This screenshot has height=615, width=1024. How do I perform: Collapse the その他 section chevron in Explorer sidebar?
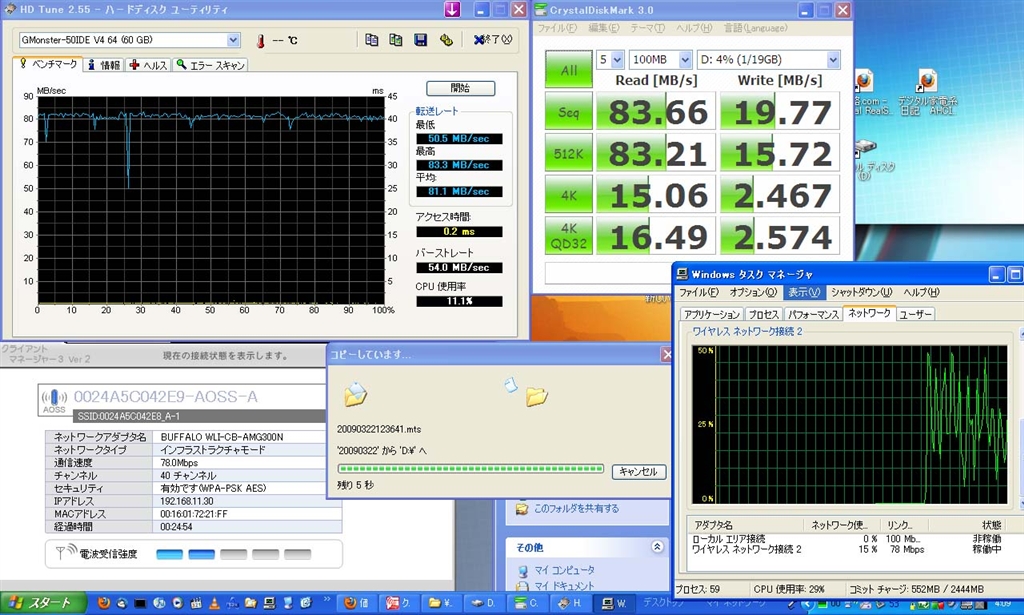657,547
